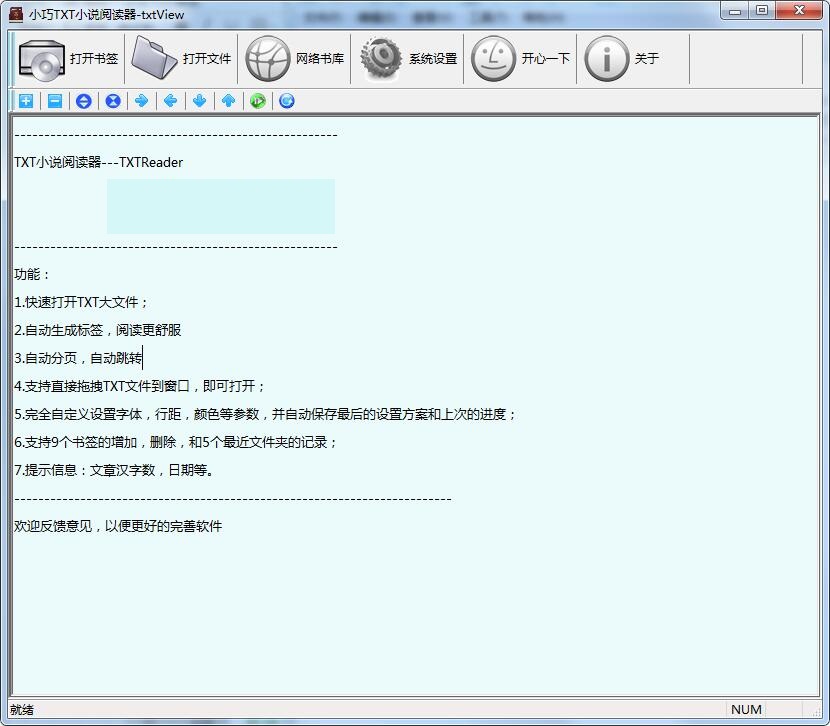The height and width of the screenshot is (726, 830).
Task: Click the blue up-down triangles circle icon
Action: pyautogui.click(x=84, y=101)
